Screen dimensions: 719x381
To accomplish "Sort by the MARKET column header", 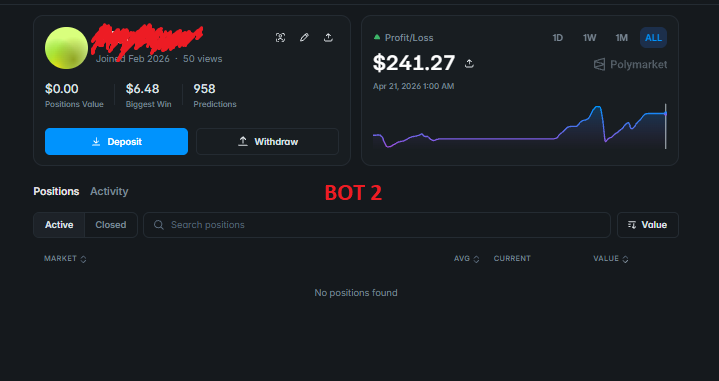I will coord(65,259).
